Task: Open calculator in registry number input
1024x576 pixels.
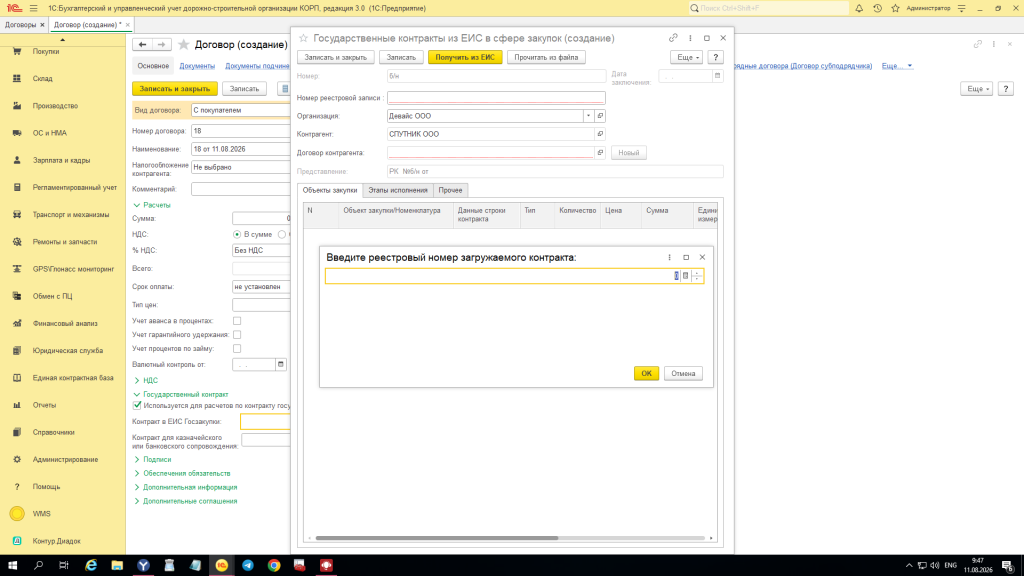Action: point(685,276)
